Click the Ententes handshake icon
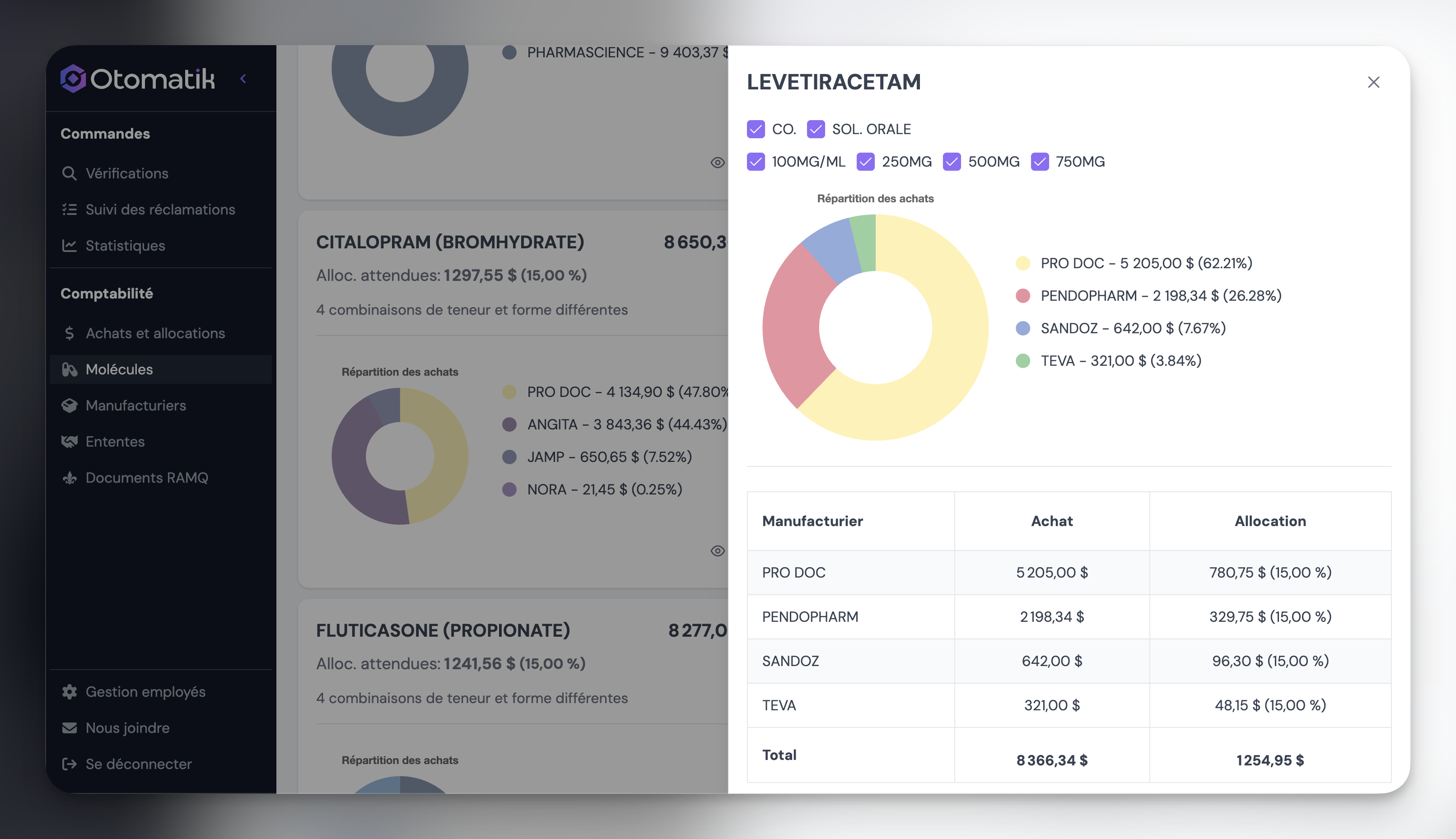This screenshot has width=1456, height=839. coord(69,441)
